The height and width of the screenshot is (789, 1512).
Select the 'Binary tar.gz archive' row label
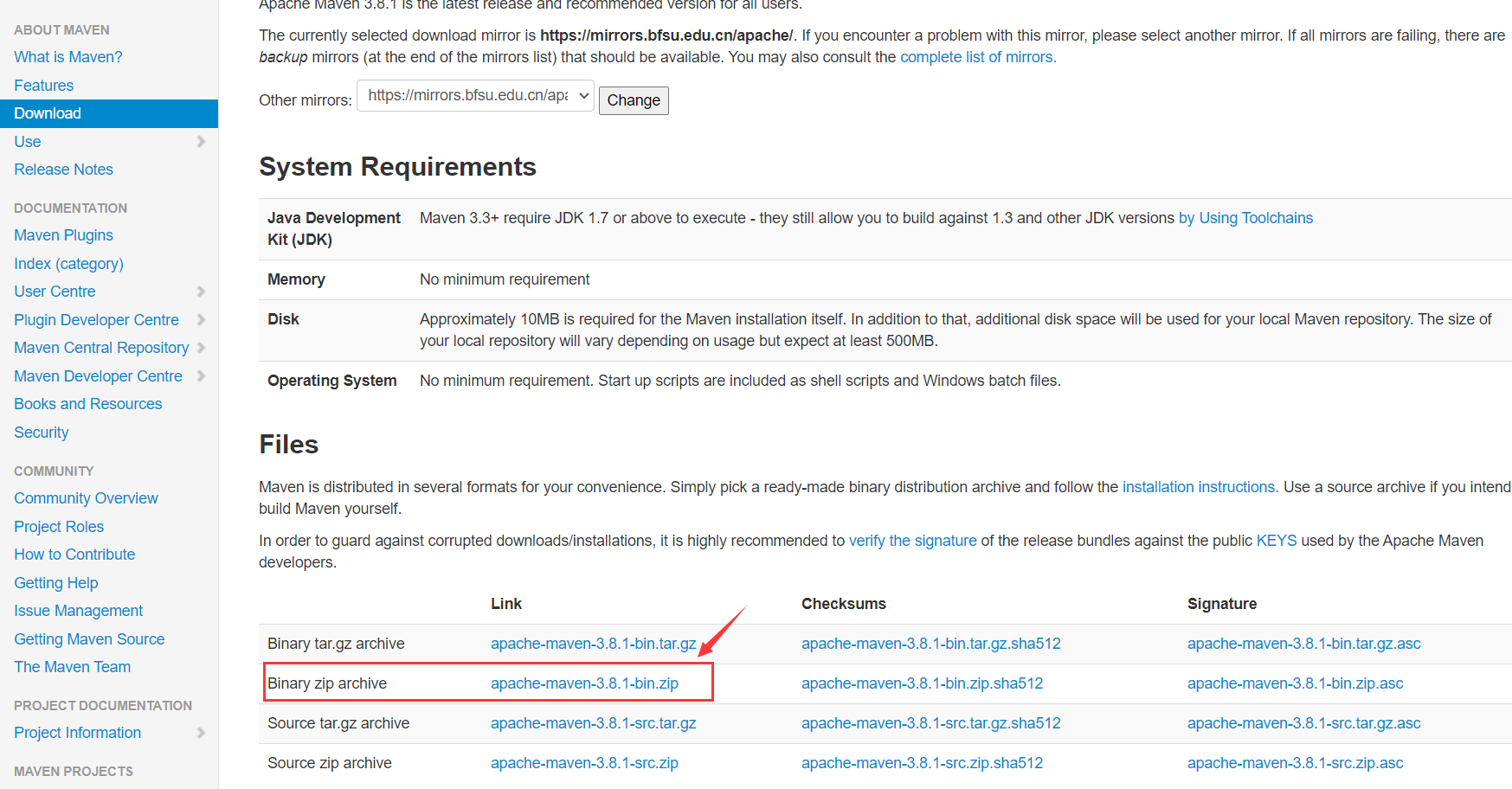(x=336, y=644)
